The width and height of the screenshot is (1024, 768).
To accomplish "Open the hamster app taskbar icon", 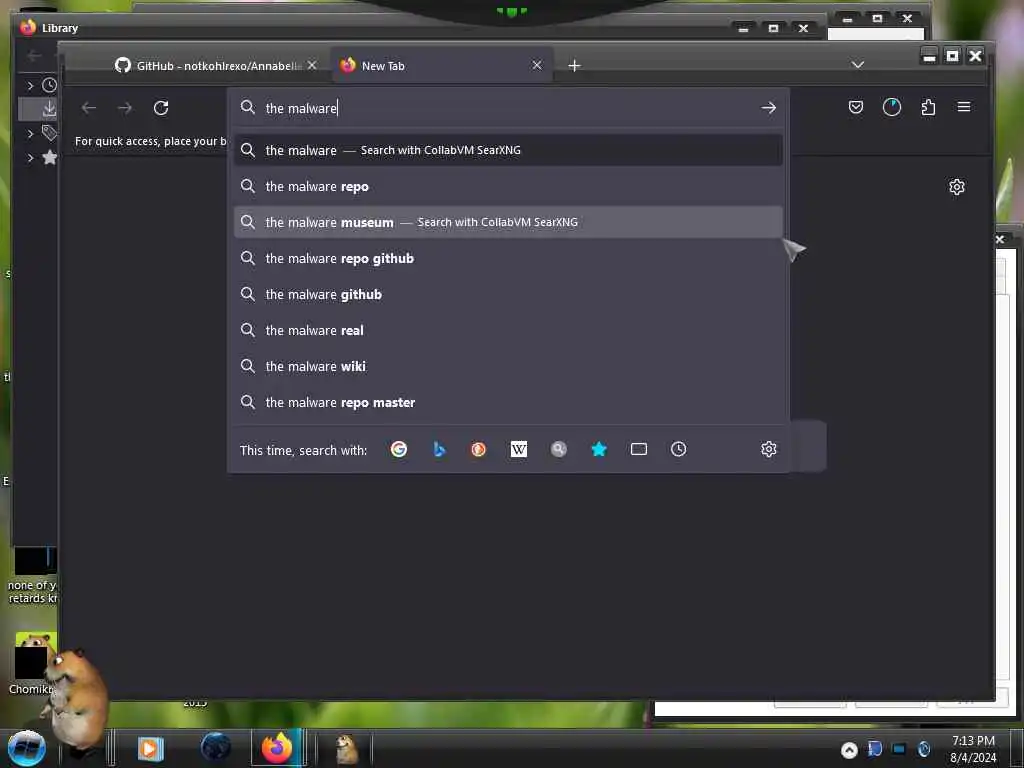I will click(347, 748).
